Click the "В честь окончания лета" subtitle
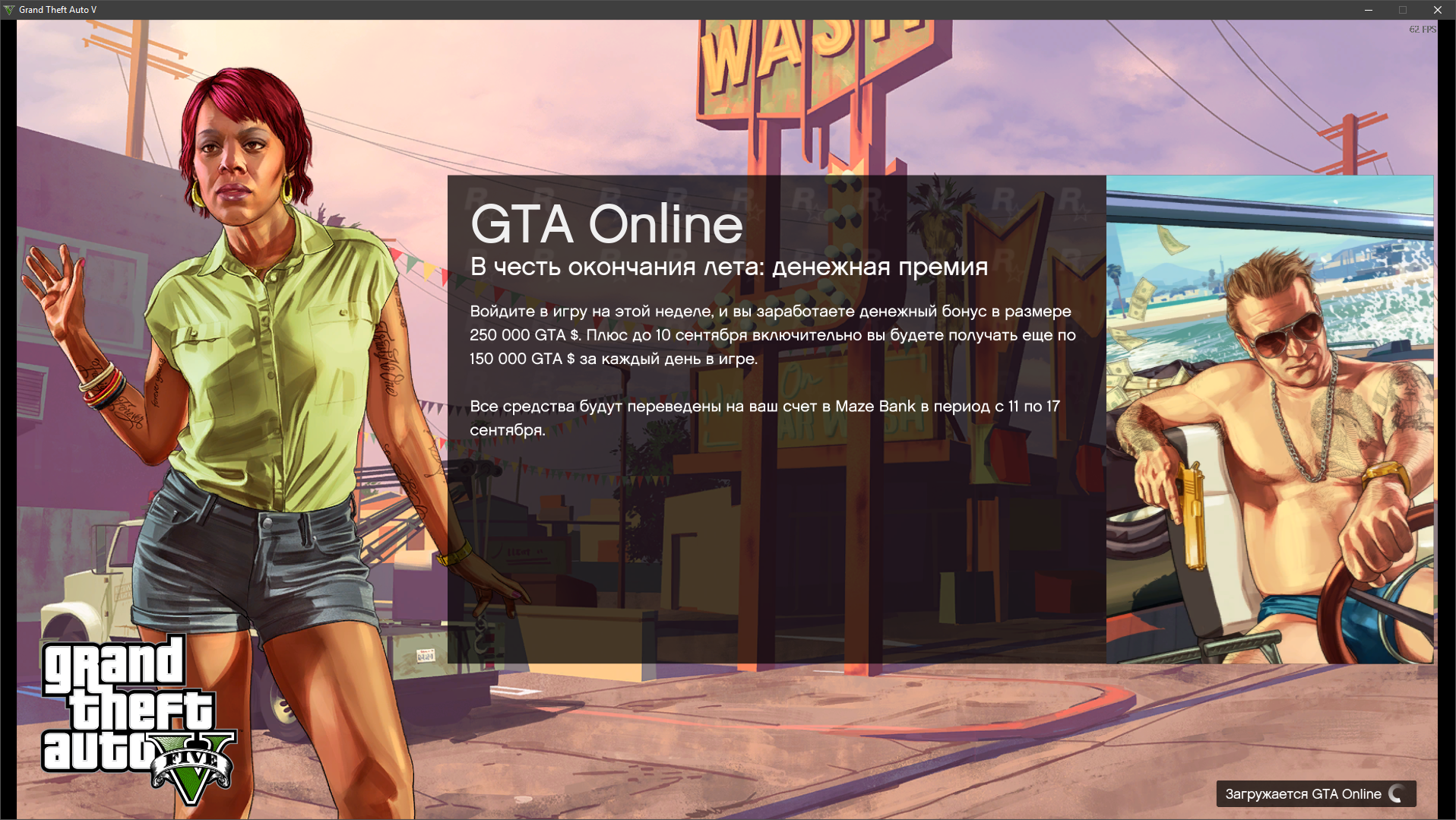Viewport: 1456px width, 820px height. pos(729,267)
